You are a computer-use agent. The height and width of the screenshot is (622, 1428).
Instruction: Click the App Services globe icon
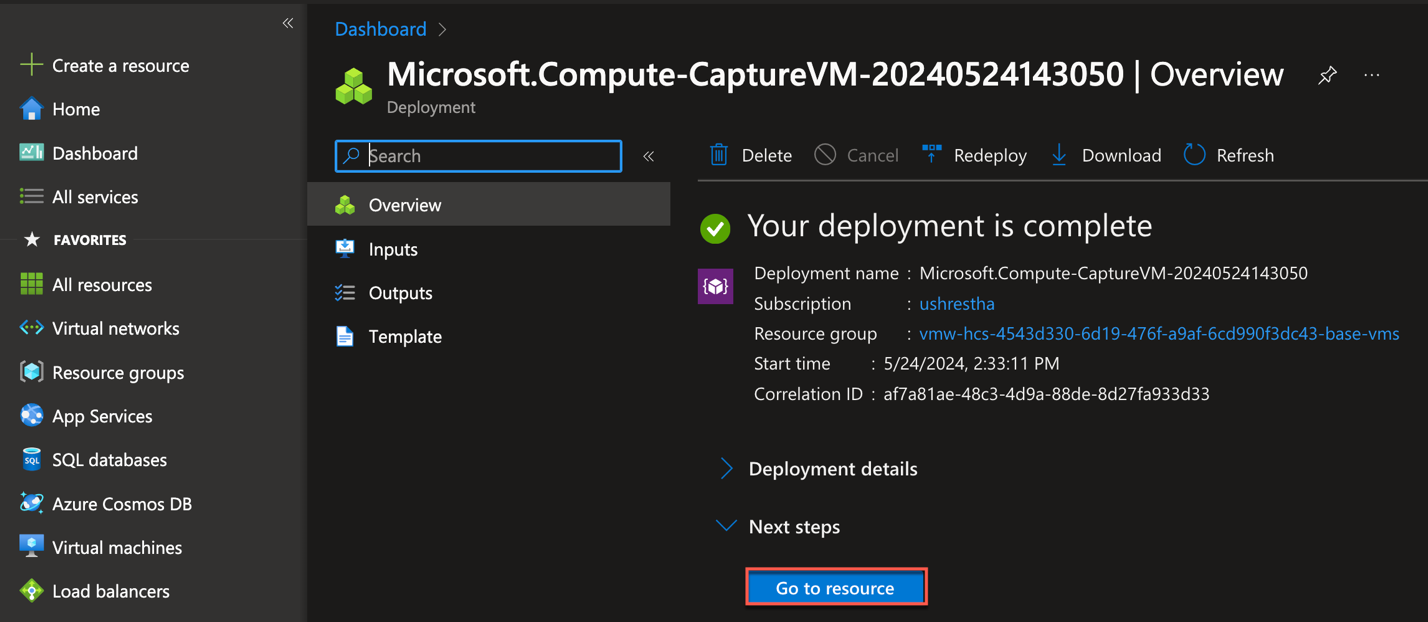click(x=31, y=415)
